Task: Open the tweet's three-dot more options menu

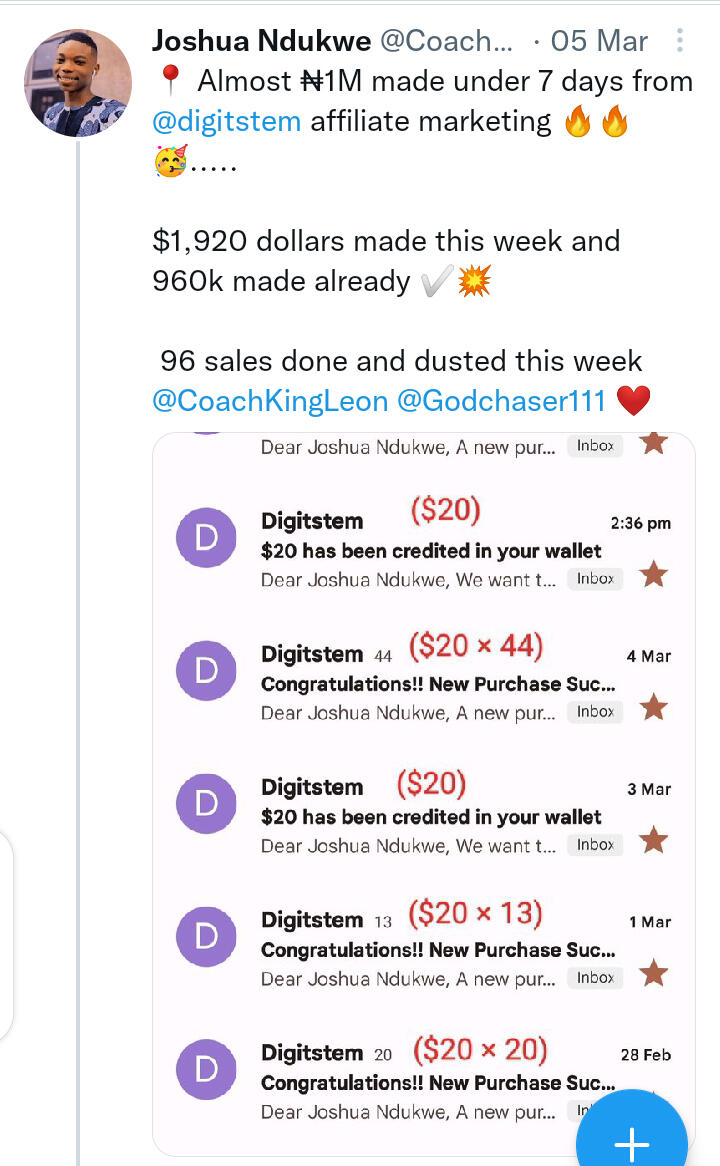Action: pos(680,41)
